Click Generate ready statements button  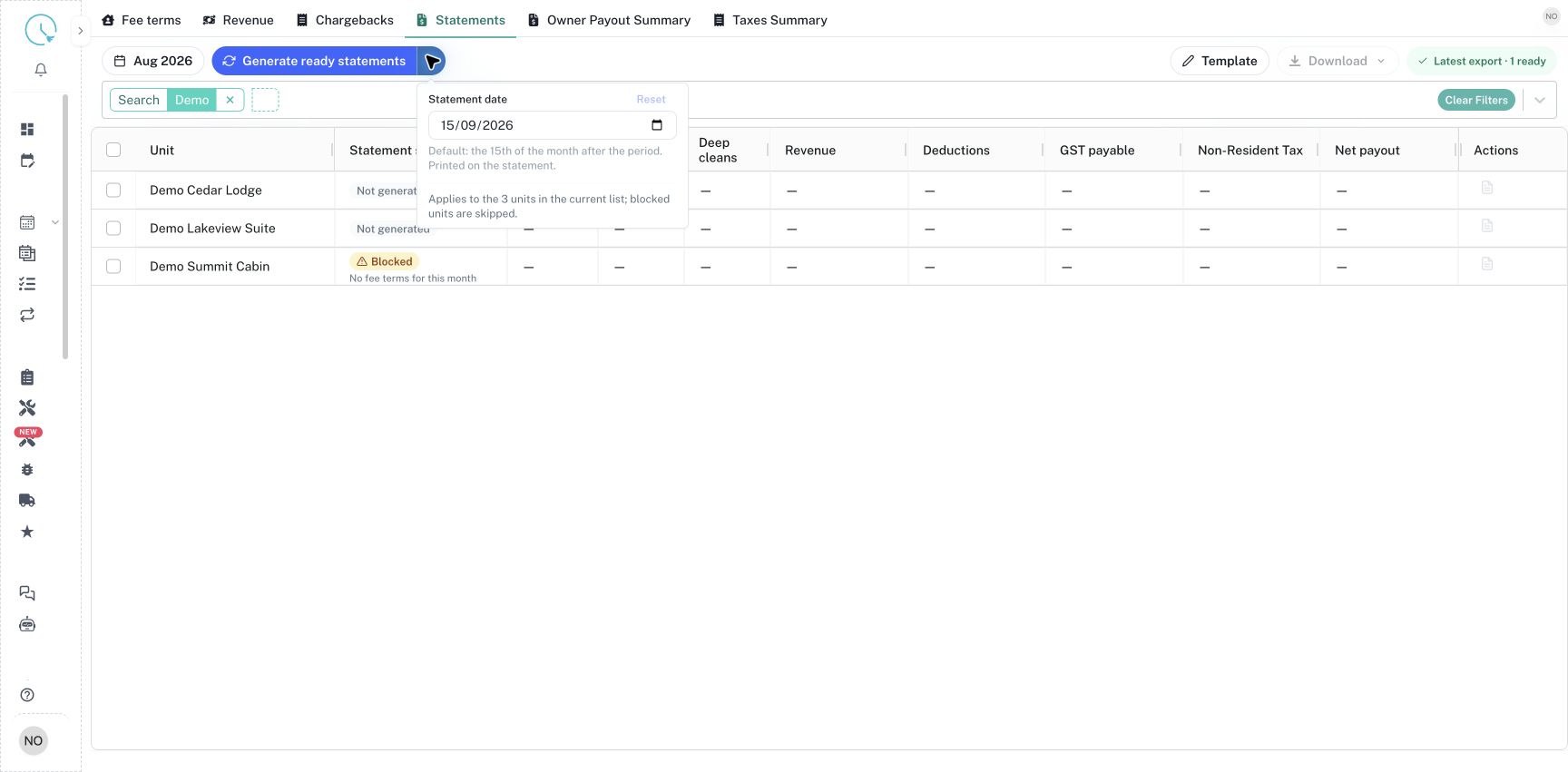pos(314,61)
